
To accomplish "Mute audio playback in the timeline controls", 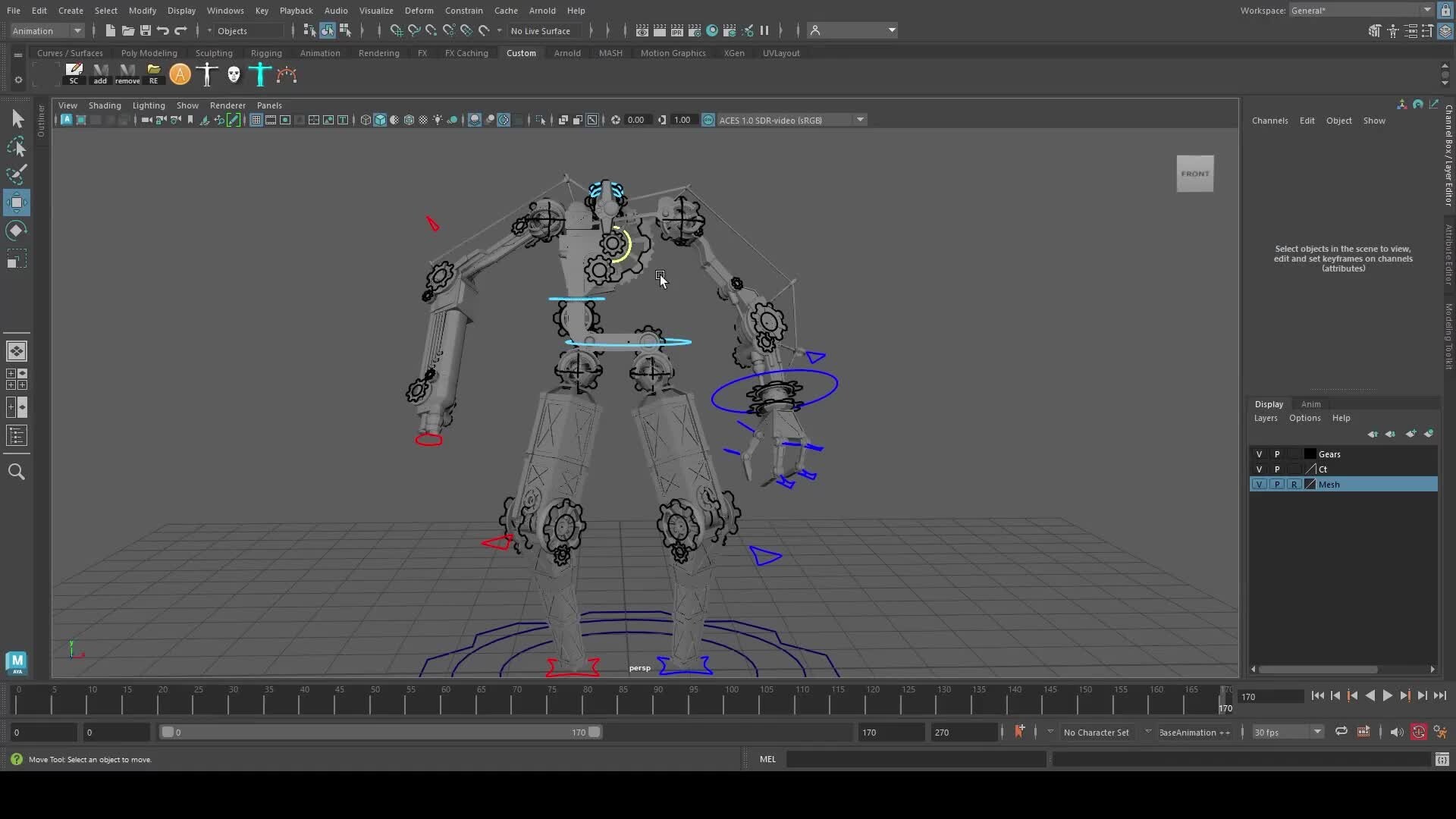I will [1398, 732].
